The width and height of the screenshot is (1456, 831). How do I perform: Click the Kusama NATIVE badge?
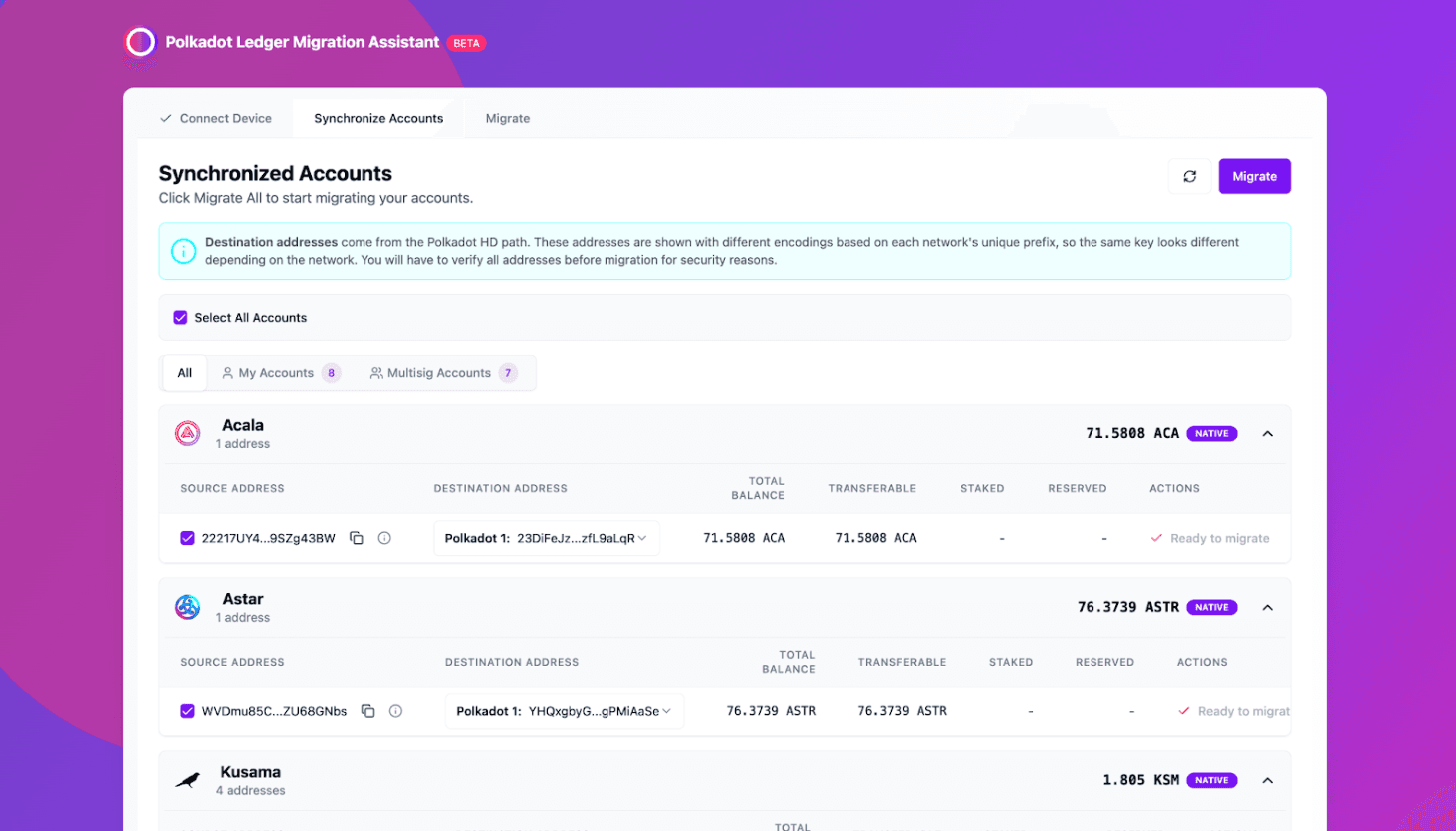pyautogui.click(x=1211, y=781)
